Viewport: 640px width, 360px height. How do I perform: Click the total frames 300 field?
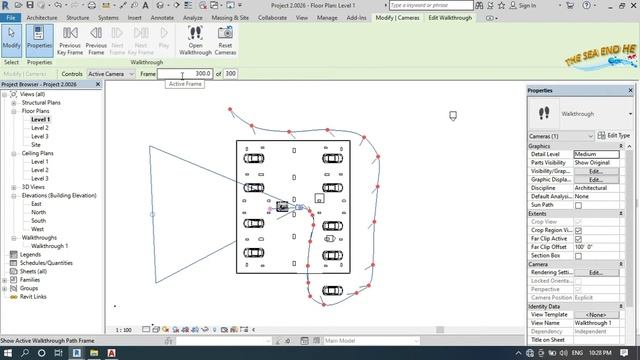pos(231,74)
